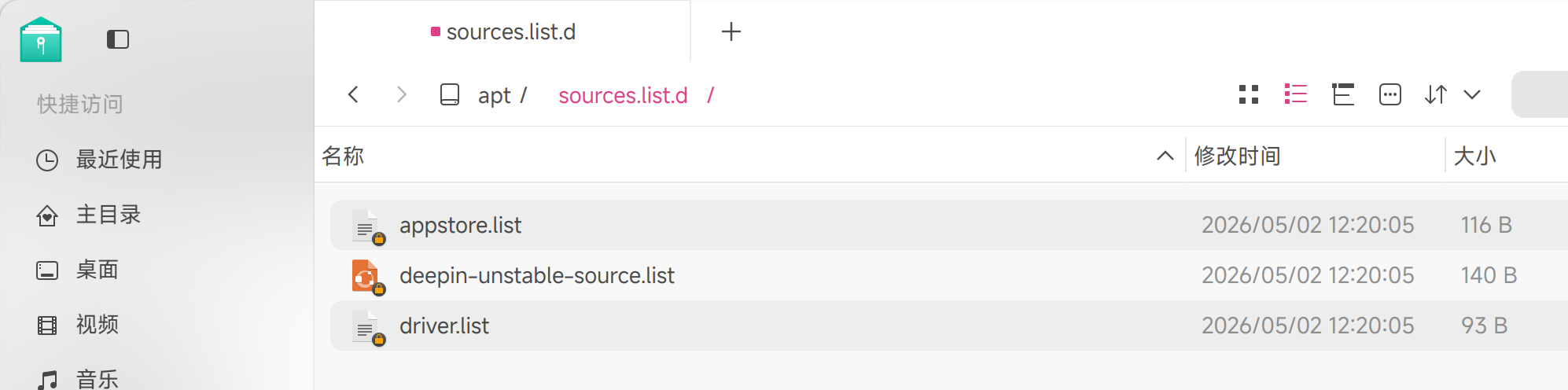Click the 116 B size value

pos(1486,225)
